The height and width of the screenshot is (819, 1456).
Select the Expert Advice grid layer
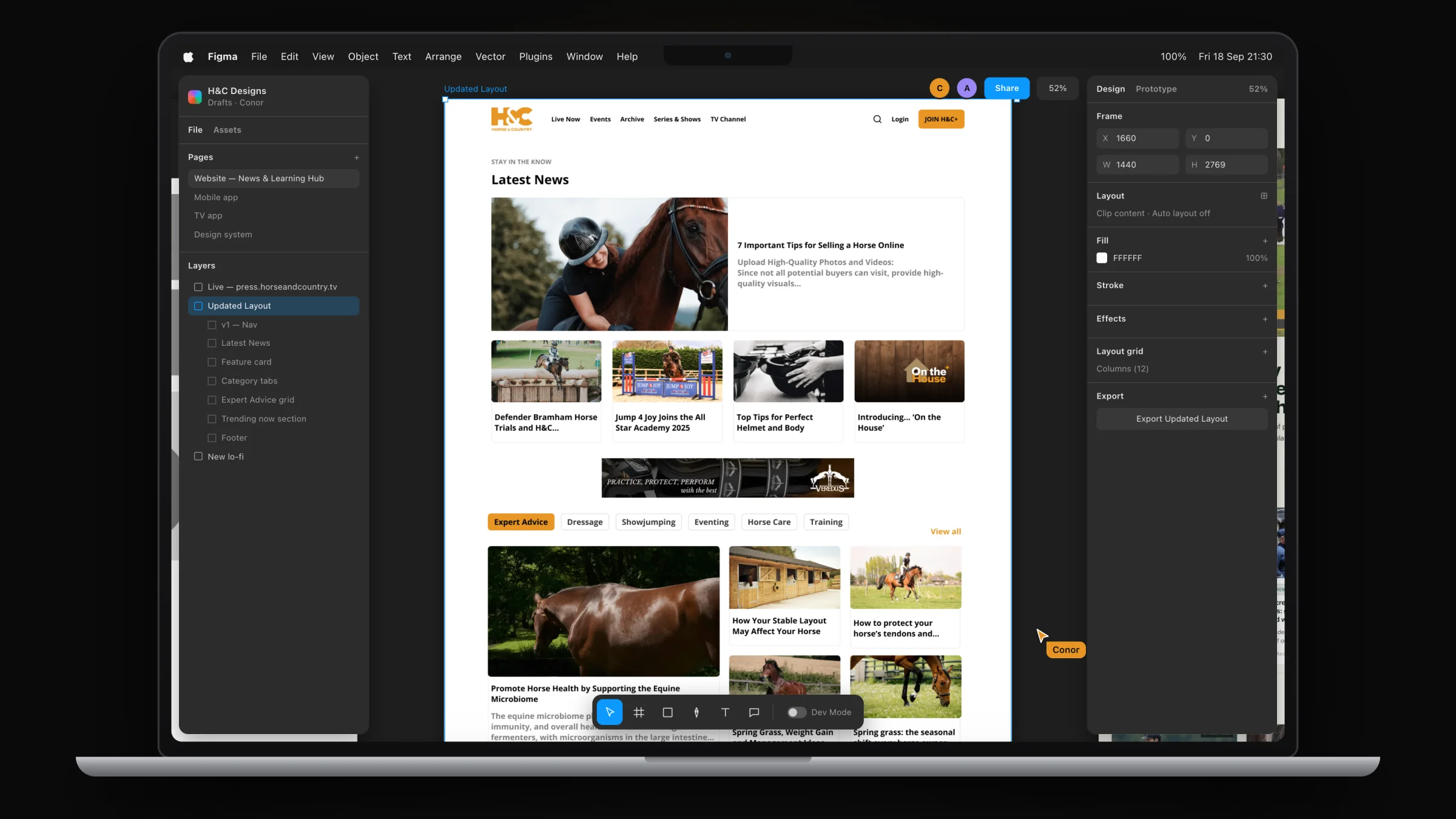pyautogui.click(x=274, y=400)
